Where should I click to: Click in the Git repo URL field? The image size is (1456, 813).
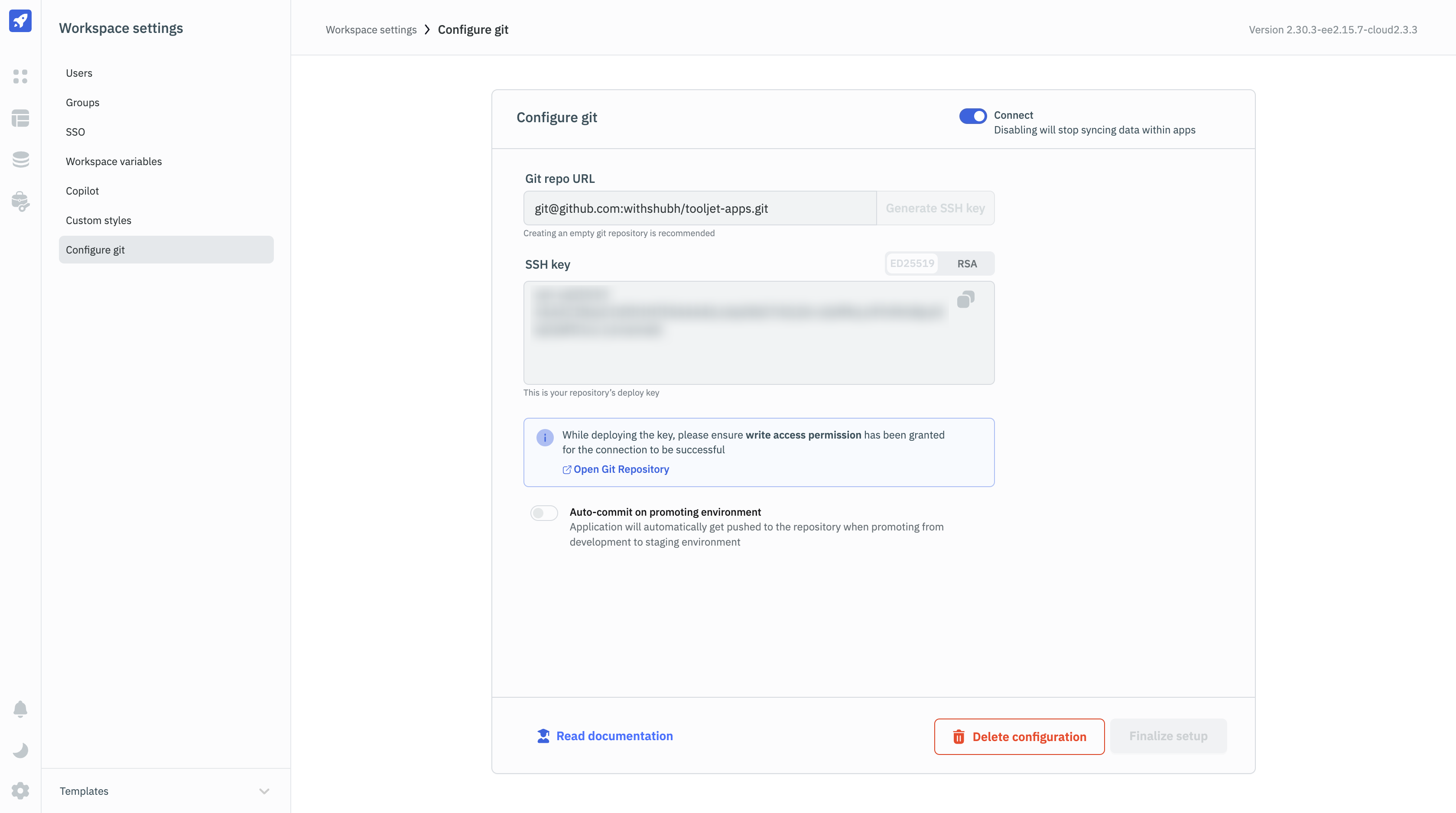699,208
